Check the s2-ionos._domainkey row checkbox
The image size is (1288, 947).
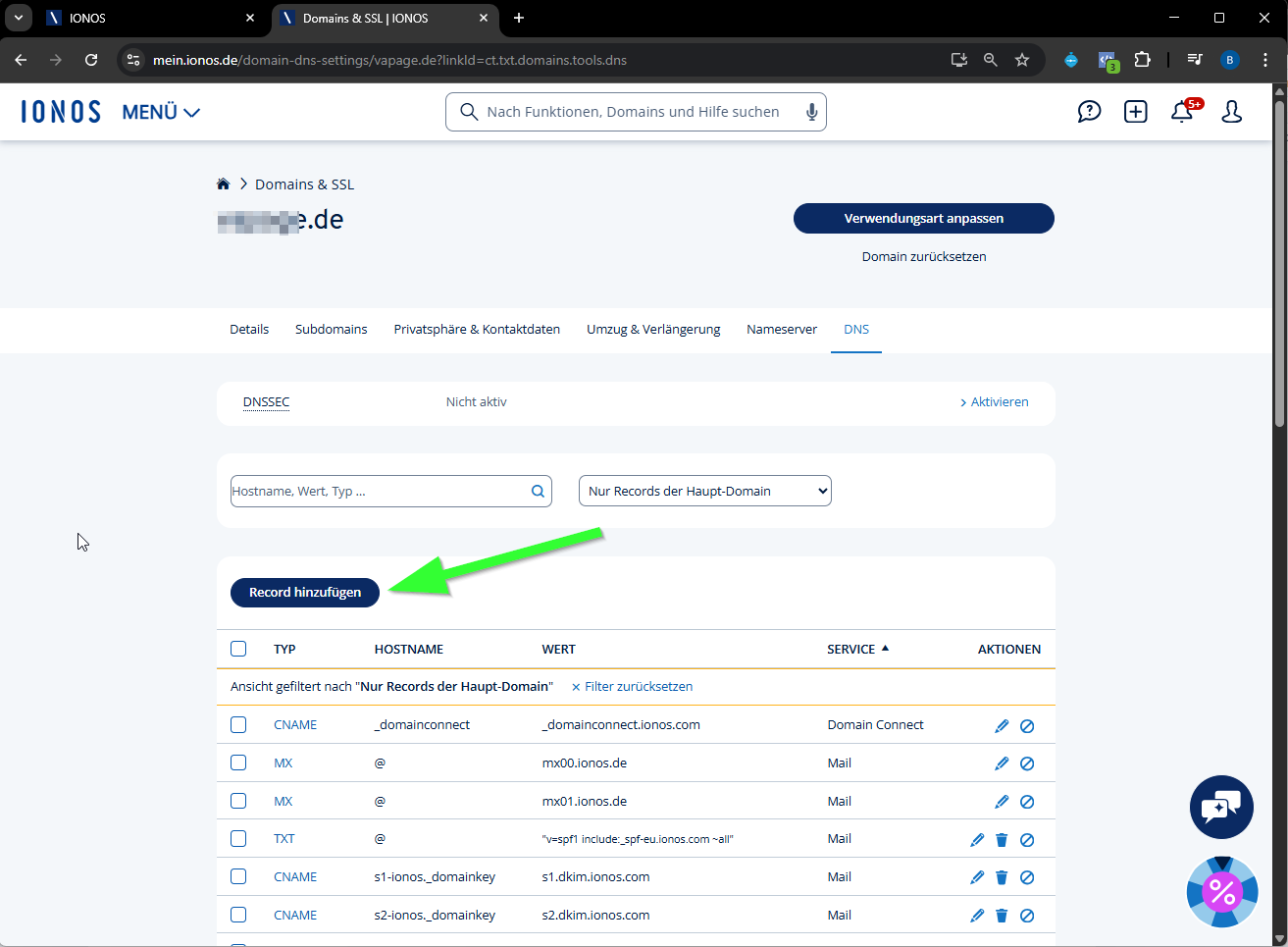point(238,915)
